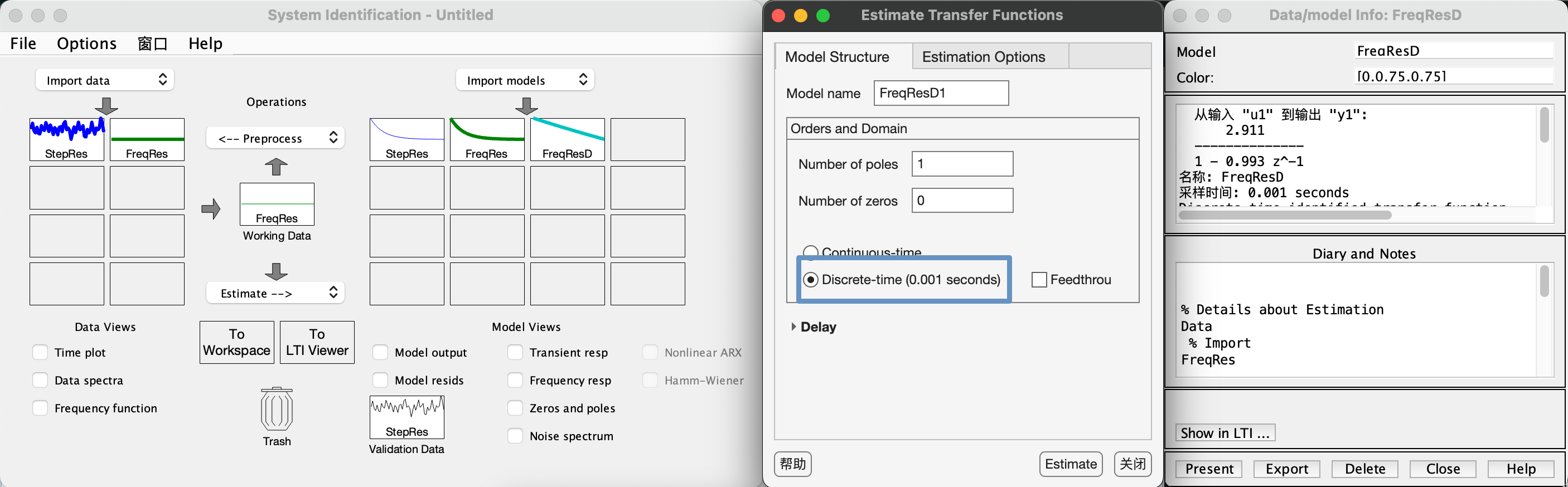Check the Noise spectrum checkbox
This screenshot has height=487, width=1568.
coord(515,436)
